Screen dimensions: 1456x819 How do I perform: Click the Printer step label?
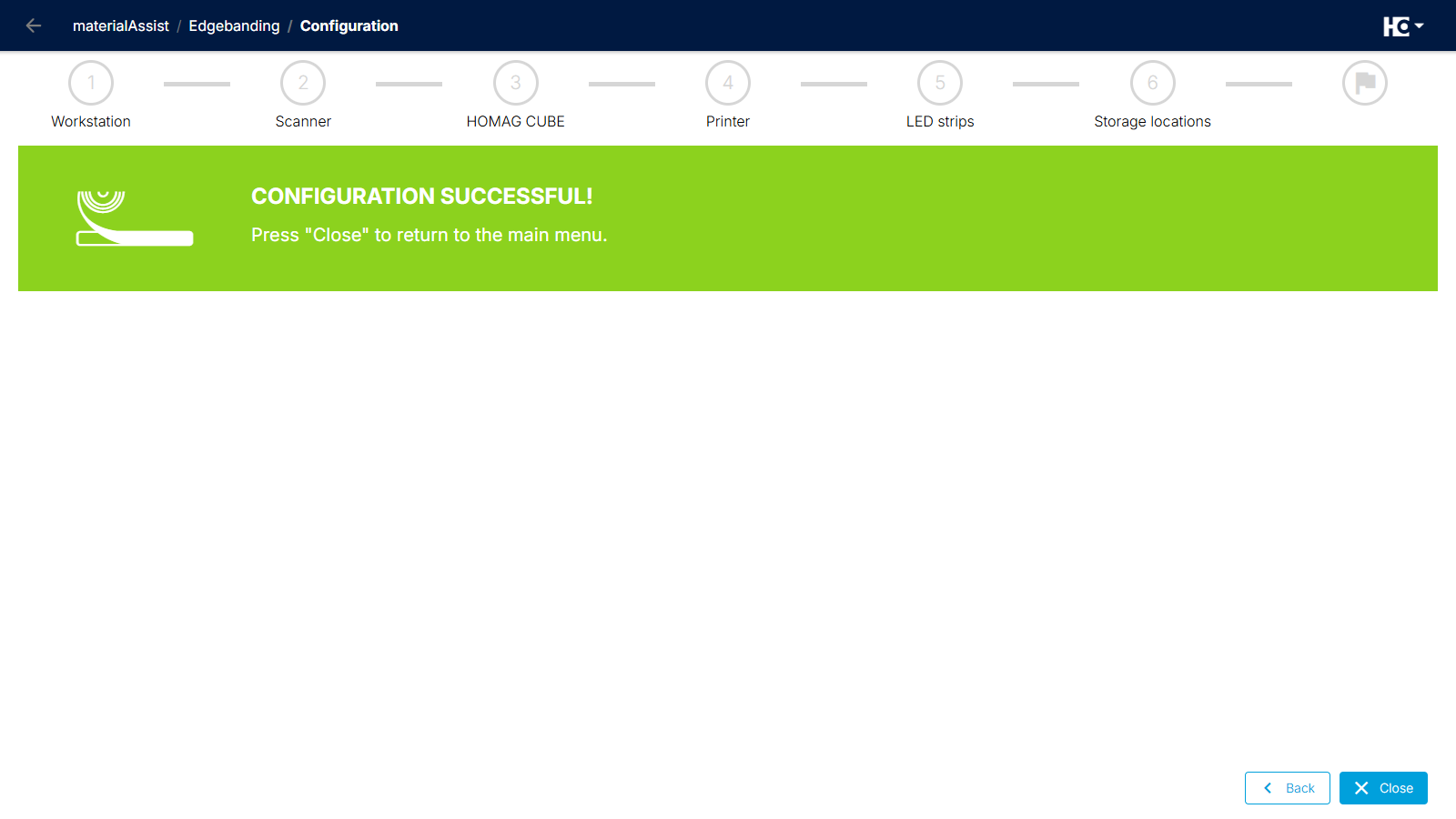point(728,121)
